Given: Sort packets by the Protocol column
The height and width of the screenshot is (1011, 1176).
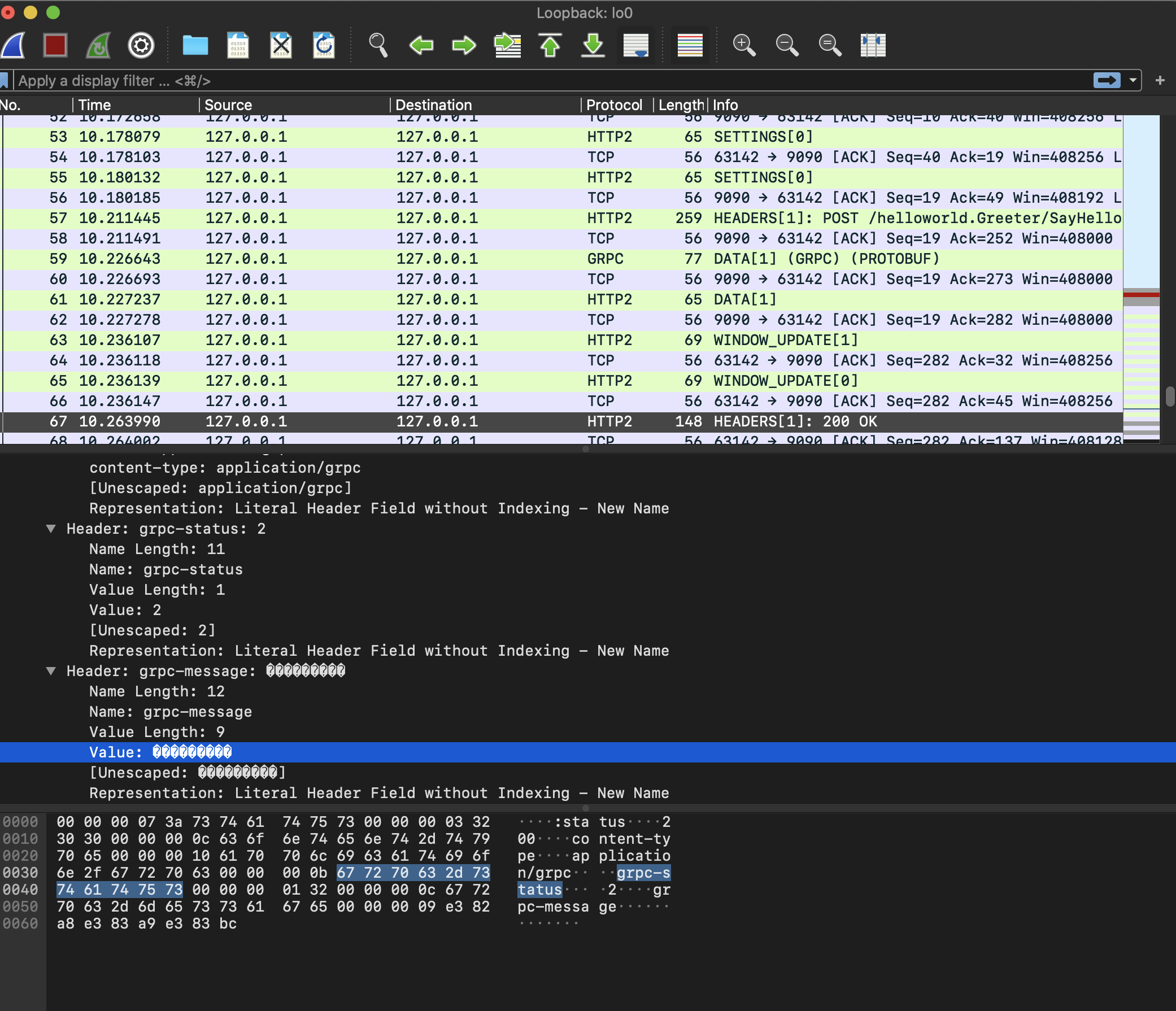Looking at the screenshot, I should click(614, 104).
